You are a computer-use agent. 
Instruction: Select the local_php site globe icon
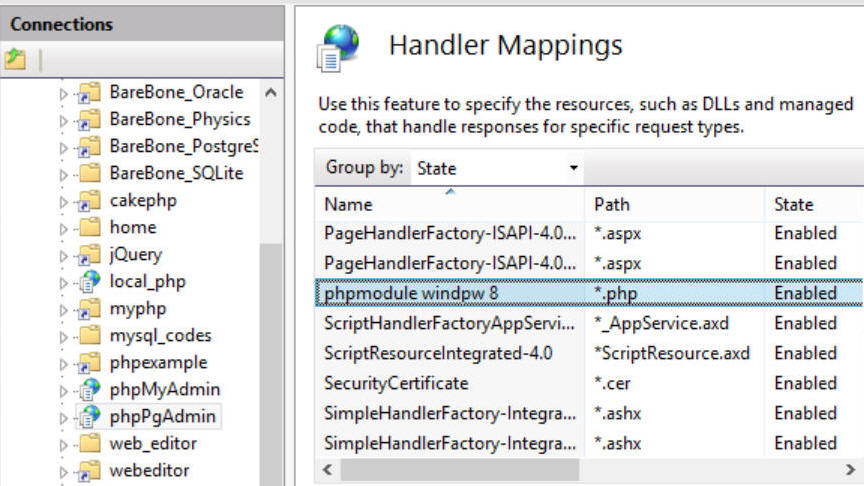coord(89,281)
